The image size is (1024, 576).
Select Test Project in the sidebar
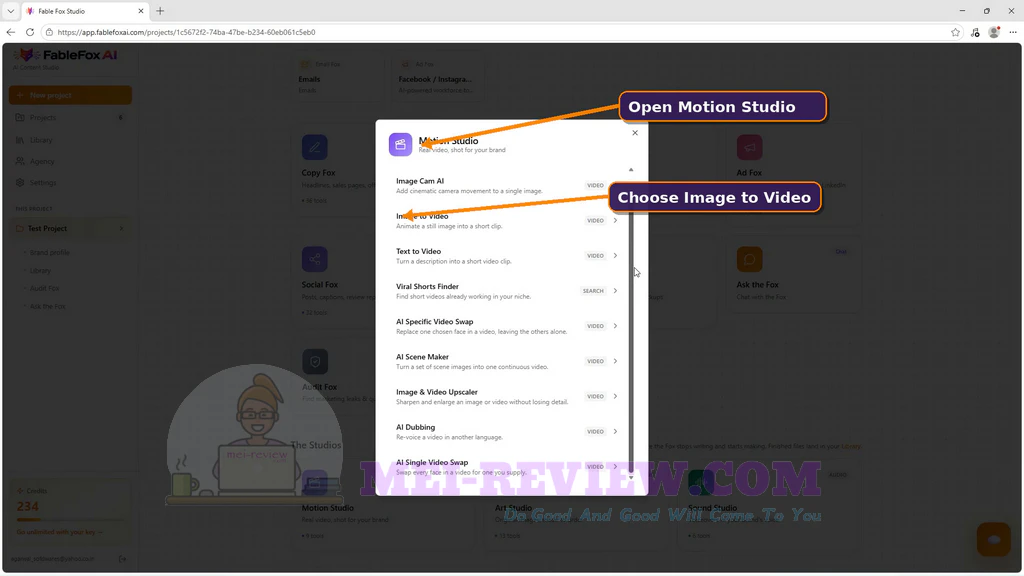(71, 229)
